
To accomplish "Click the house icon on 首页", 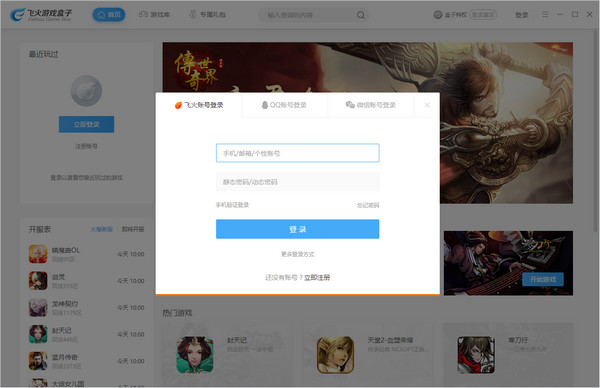I will (x=101, y=15).
